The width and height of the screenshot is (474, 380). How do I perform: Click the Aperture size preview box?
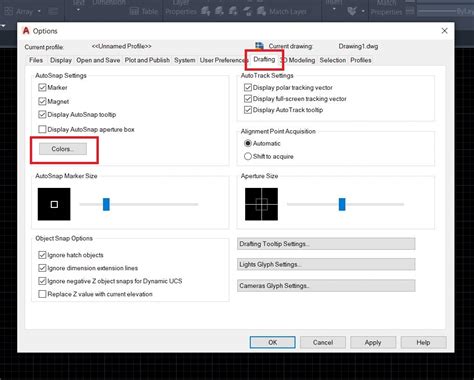tap(261, 204)
